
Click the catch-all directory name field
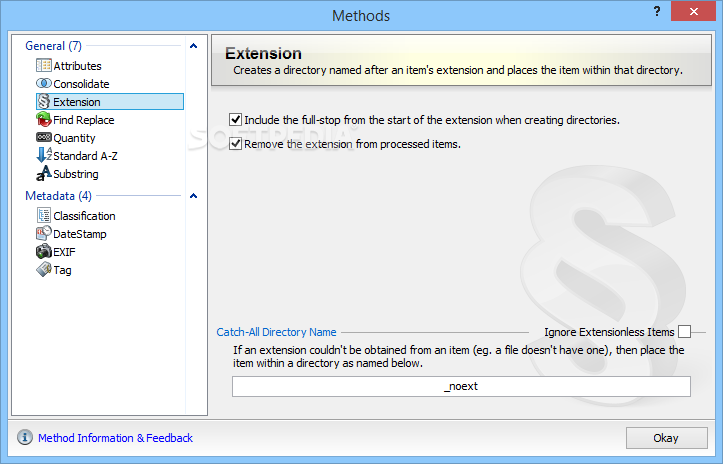point(461,386)
